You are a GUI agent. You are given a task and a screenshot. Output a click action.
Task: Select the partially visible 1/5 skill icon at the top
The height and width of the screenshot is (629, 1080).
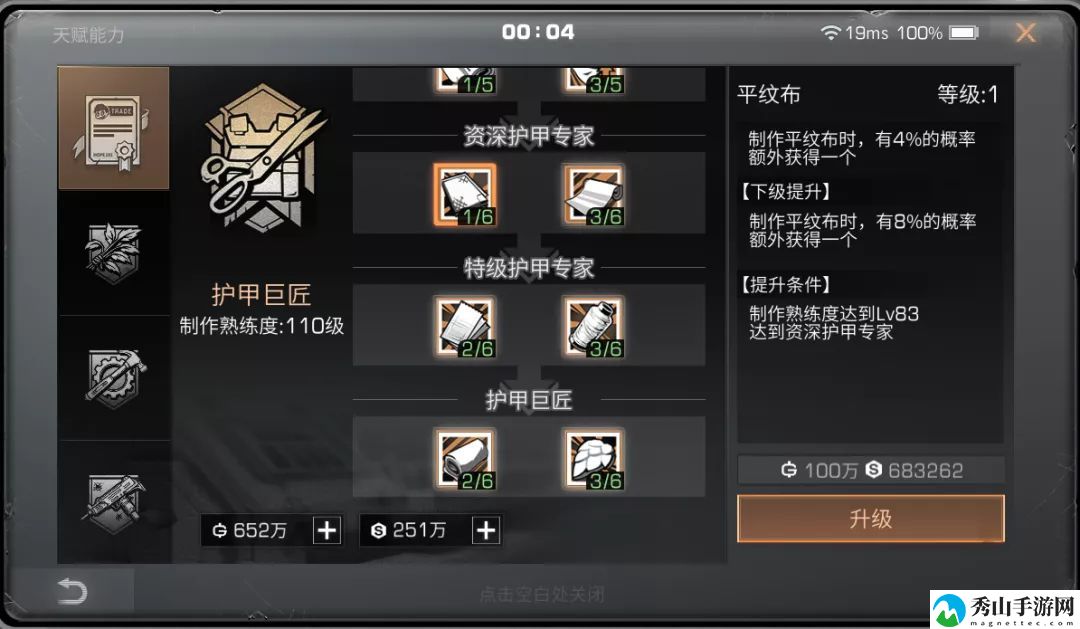pyautogui.click(x=465, y=80)
